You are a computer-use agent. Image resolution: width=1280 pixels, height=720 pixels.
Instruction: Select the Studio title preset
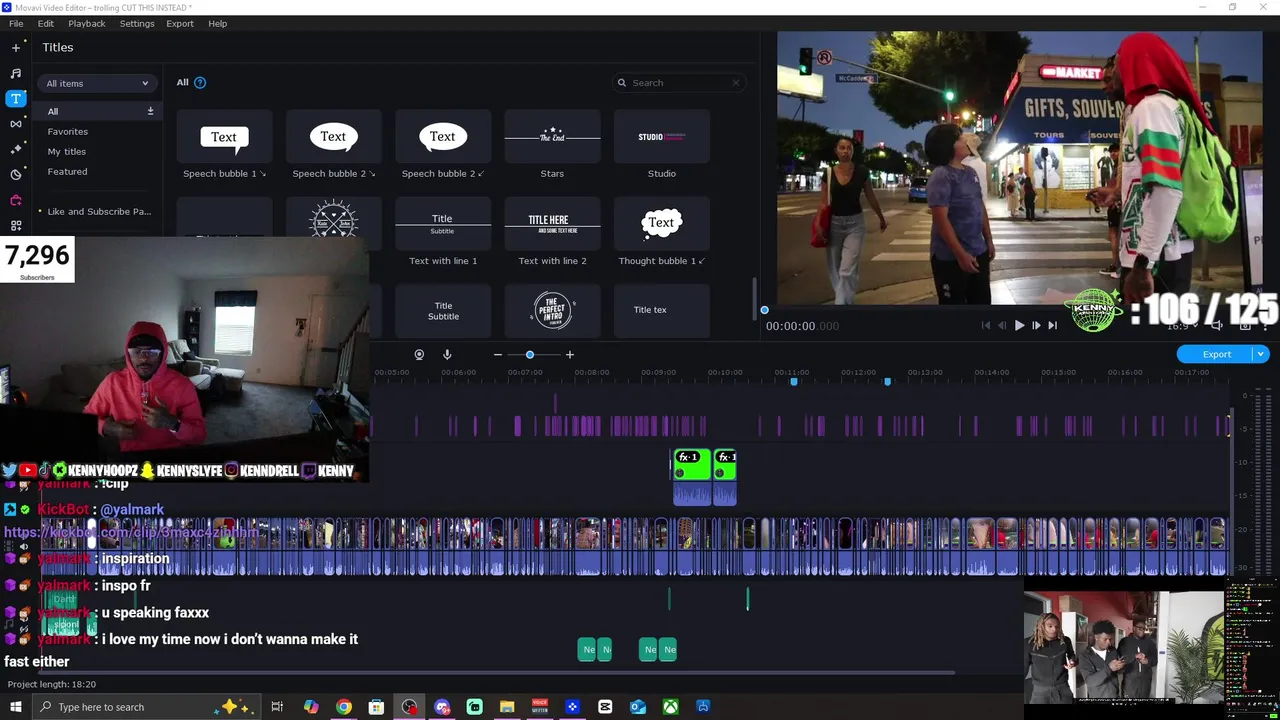(661, 137)
